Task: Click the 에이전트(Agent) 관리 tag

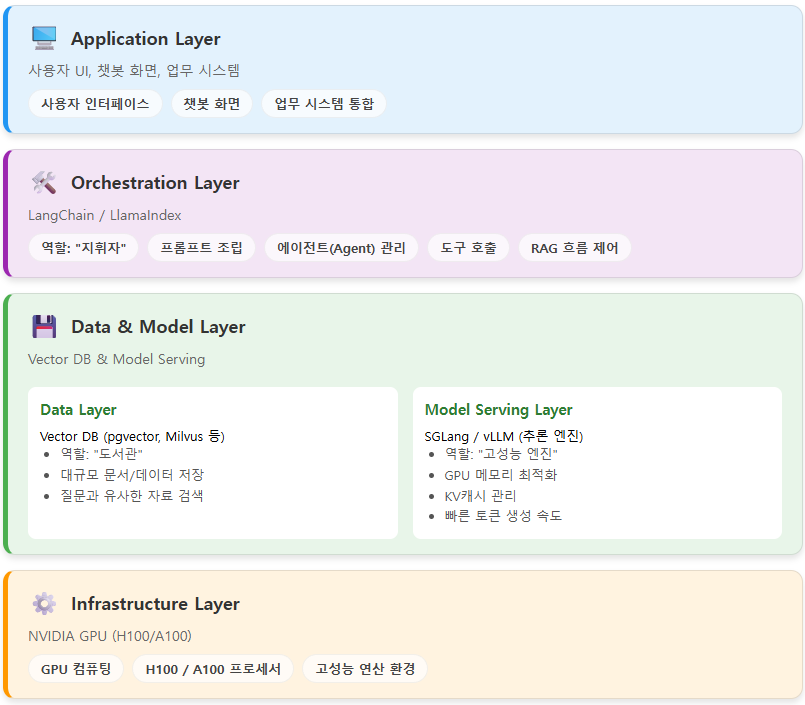Action: coord(341,248)
